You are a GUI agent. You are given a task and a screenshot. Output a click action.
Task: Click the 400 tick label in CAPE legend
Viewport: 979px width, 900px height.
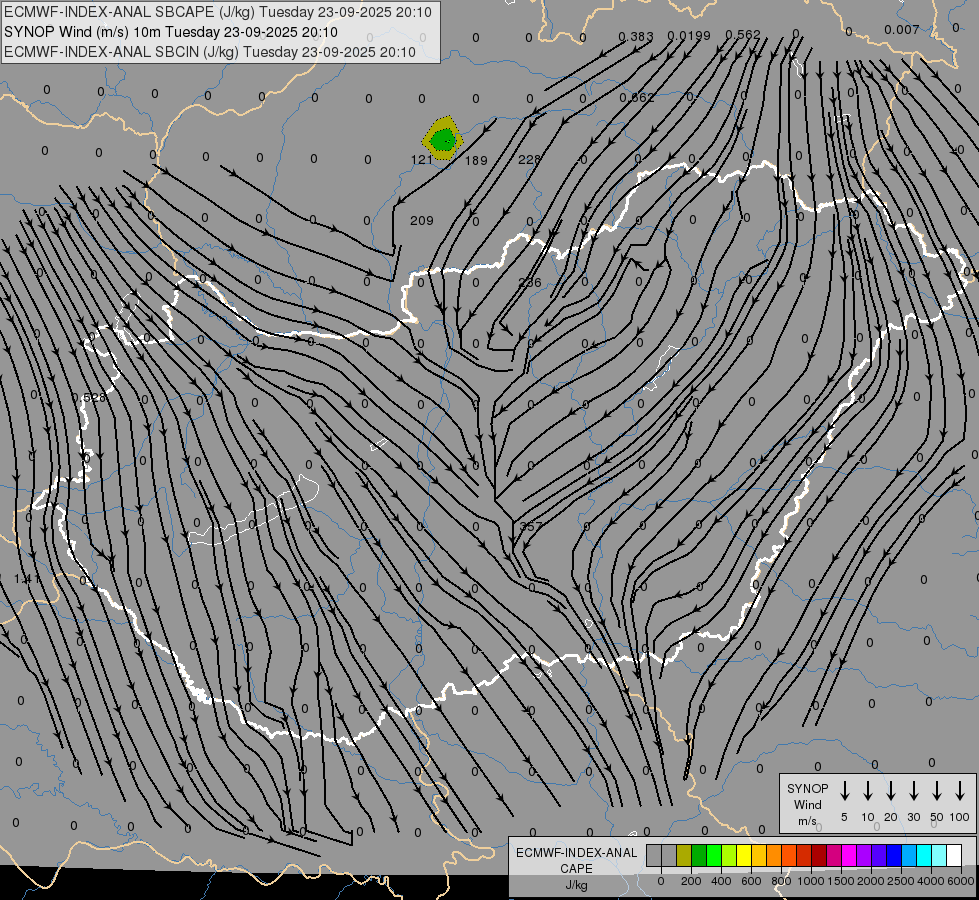pos(721,881)
